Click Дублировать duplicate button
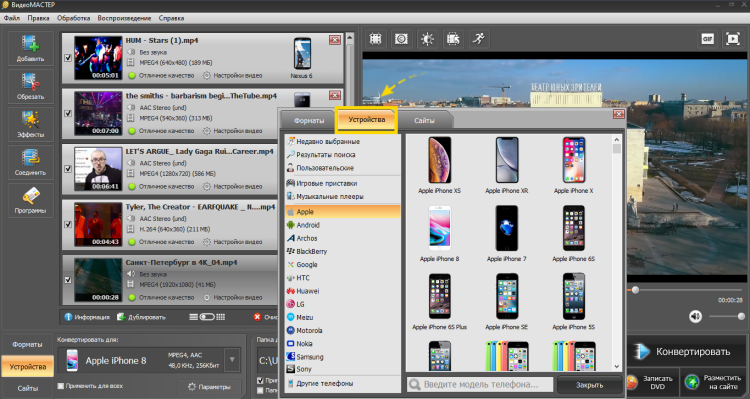 click(x=142, y=317)
